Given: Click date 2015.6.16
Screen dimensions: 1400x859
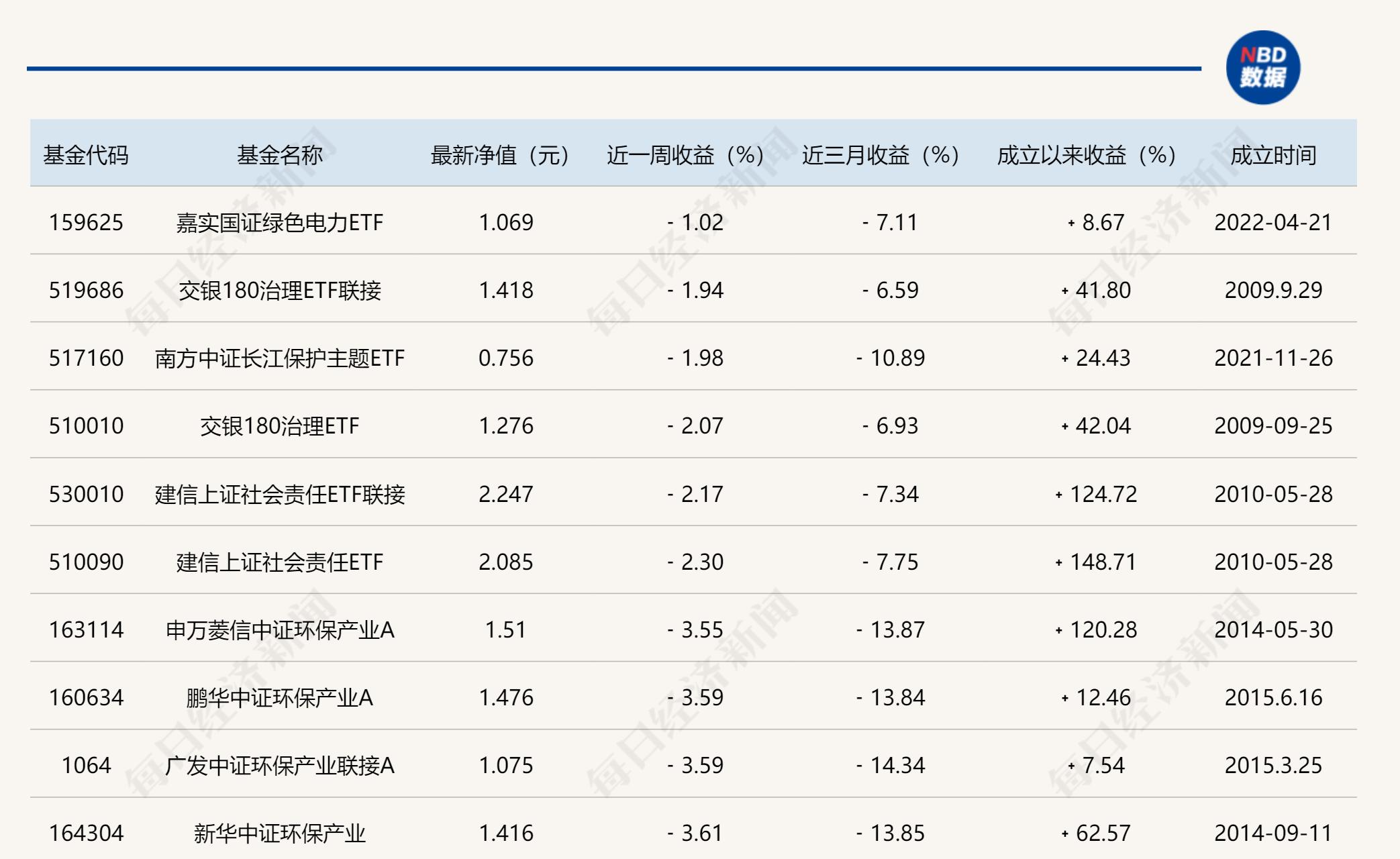Looking at the screenshot, I should [1273, 697].
